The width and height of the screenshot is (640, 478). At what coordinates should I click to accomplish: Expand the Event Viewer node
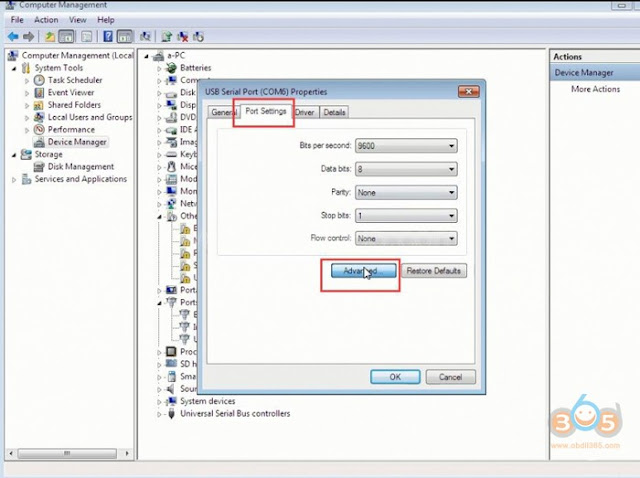pos(27,93)
